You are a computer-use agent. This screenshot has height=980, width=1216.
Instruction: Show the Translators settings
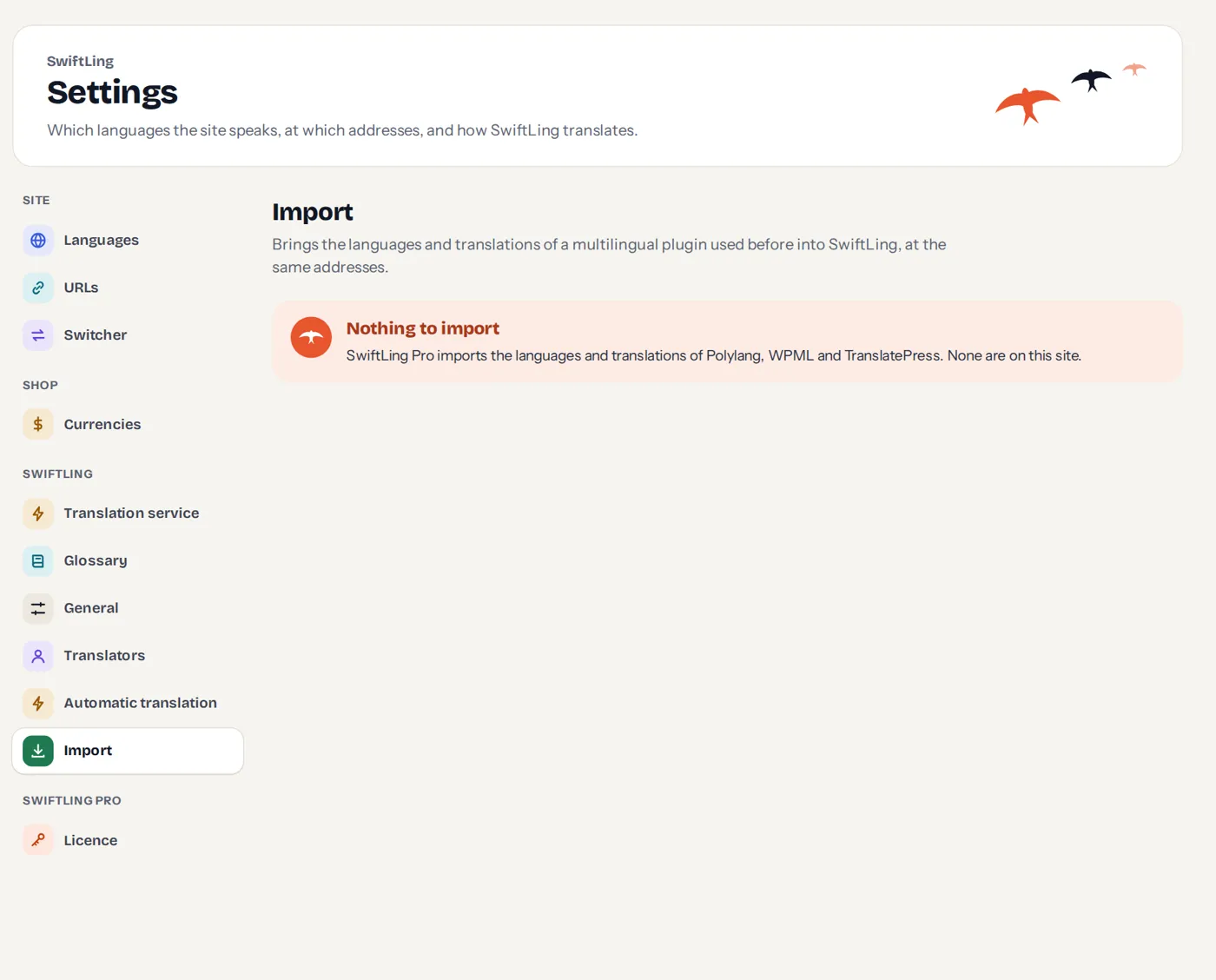click(x=128, y=656)
